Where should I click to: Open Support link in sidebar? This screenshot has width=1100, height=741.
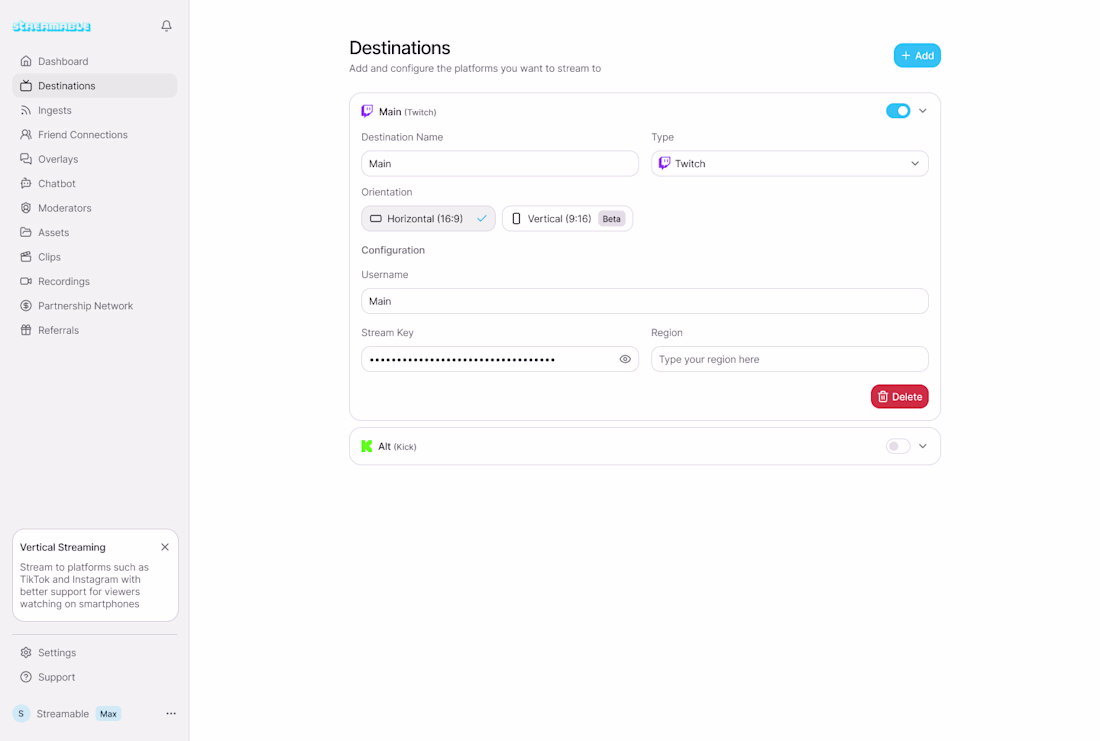coord(95,677)
